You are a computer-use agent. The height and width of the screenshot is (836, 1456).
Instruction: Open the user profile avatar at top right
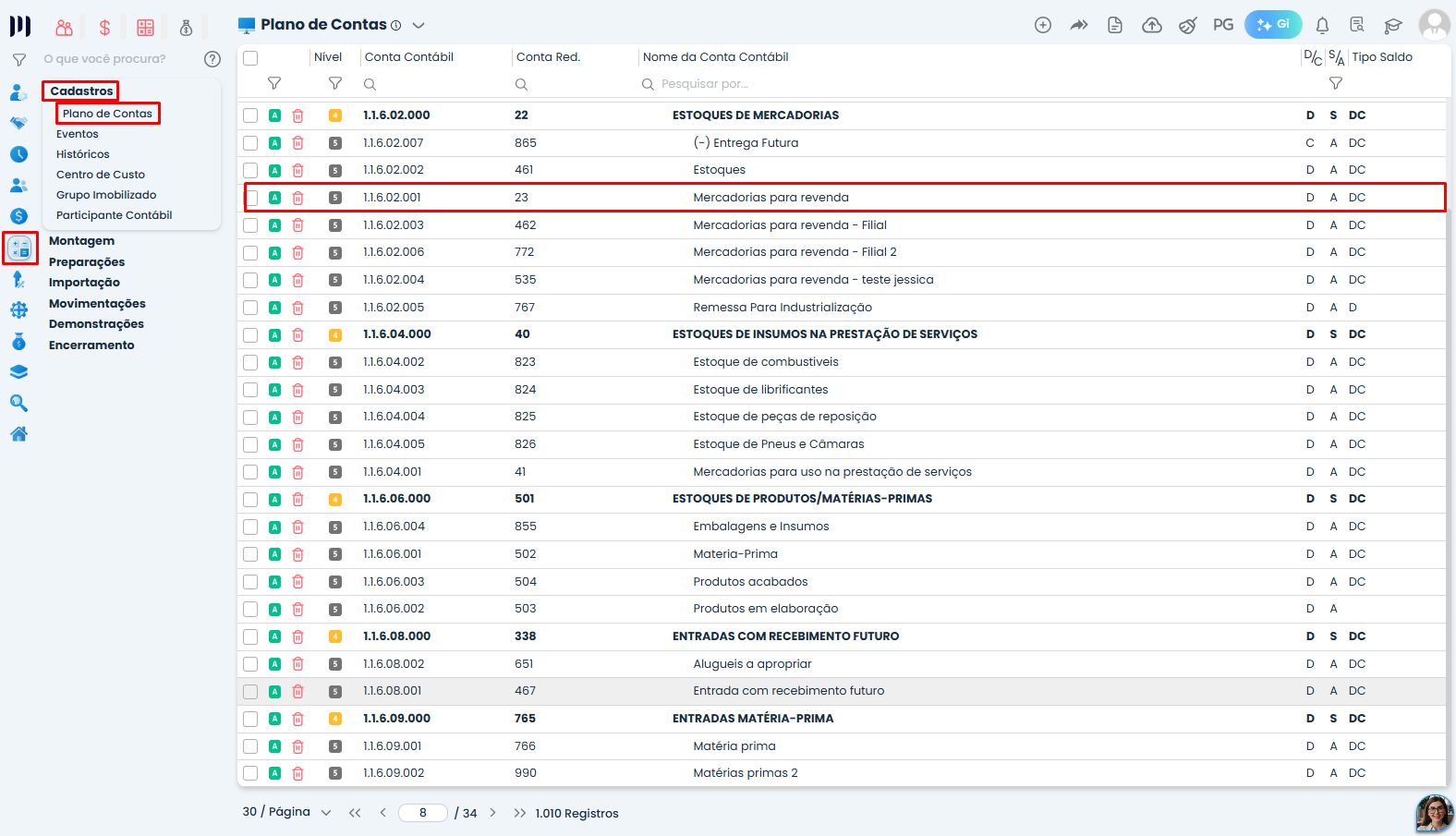pos(1435,25)
